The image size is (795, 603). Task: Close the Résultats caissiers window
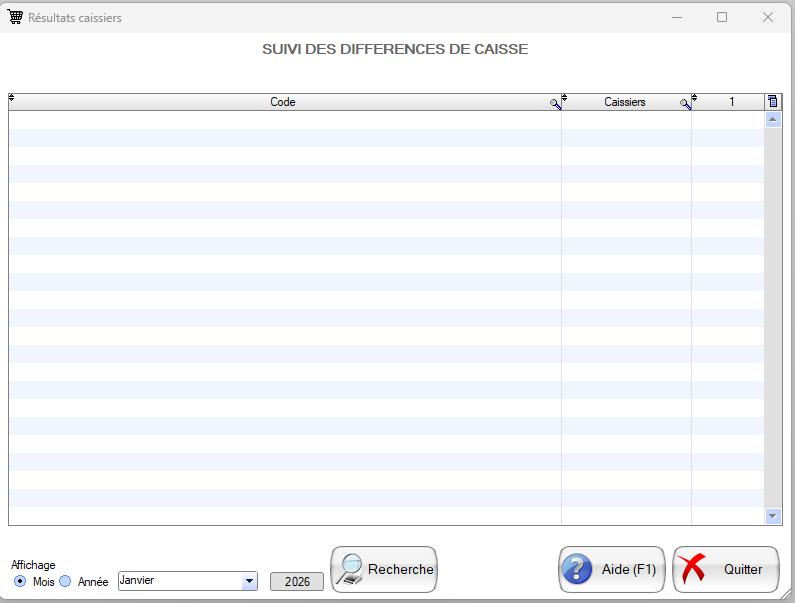[x=768, y=17]
